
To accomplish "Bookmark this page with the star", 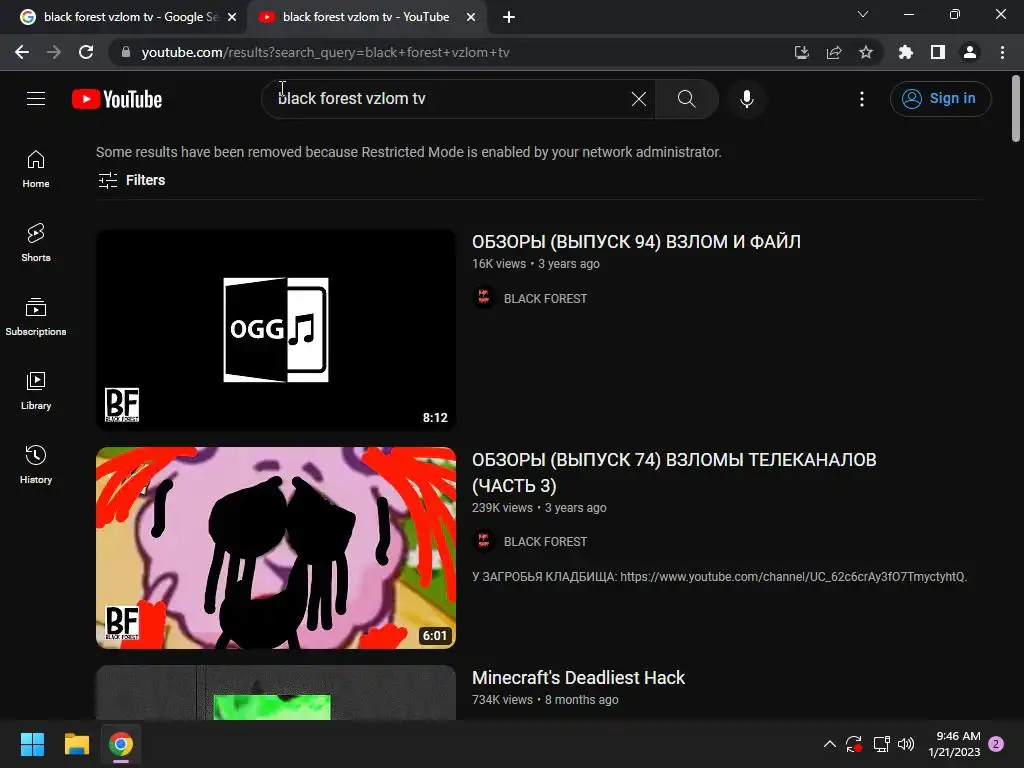I will [865, 52].
